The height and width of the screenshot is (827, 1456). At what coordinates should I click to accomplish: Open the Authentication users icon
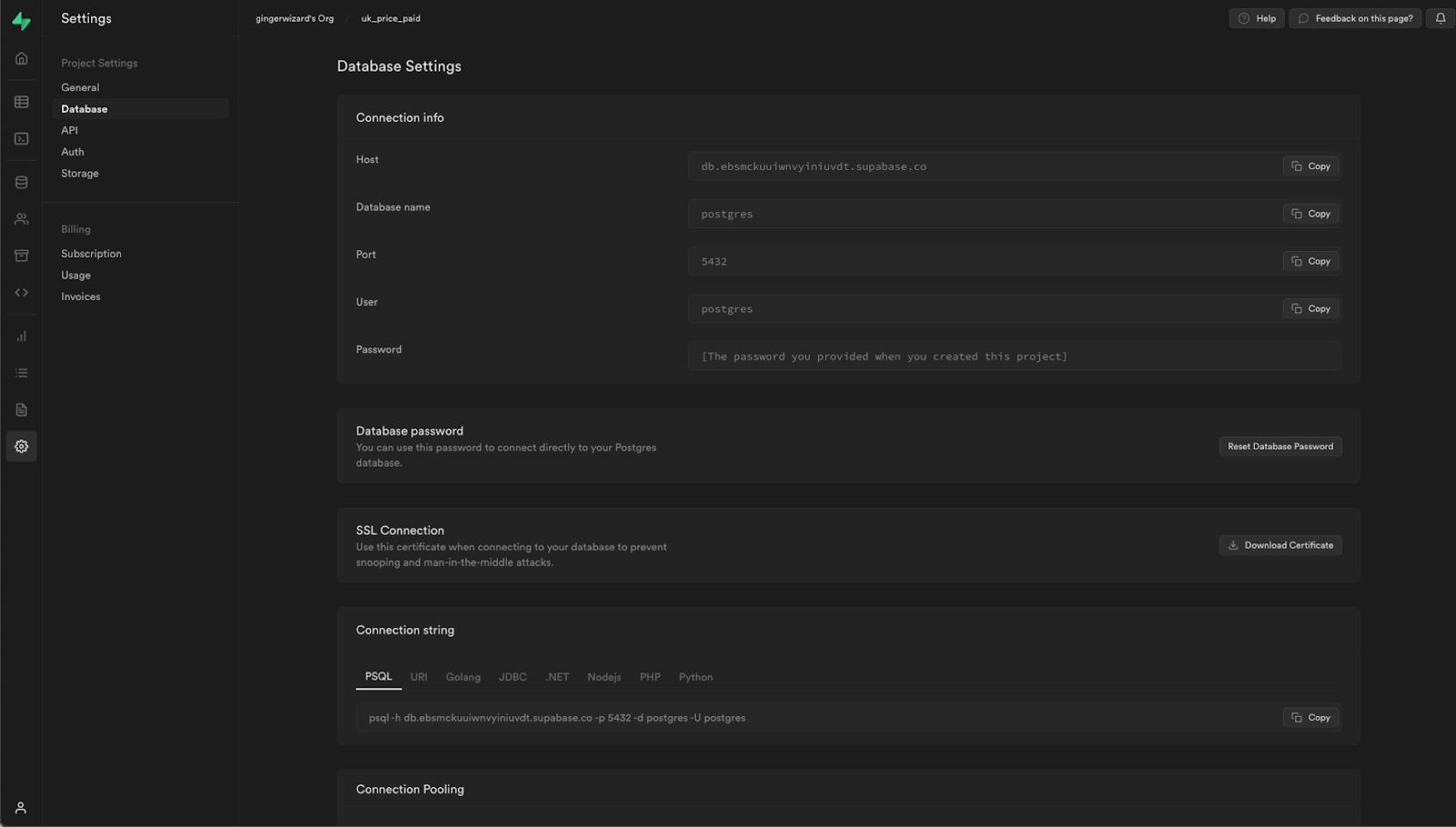[21, 219]
